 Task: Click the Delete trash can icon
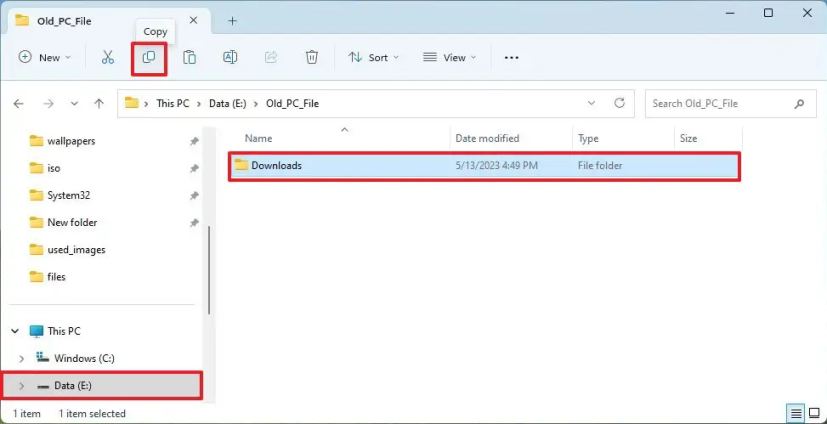pyautogui.click(x=312, y=57)
